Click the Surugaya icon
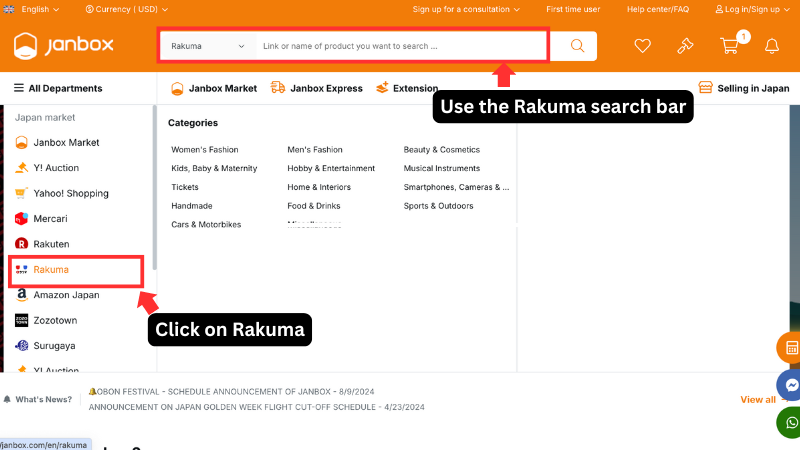The height and width of the screenshot is (450, 800). tap(21, 345)
